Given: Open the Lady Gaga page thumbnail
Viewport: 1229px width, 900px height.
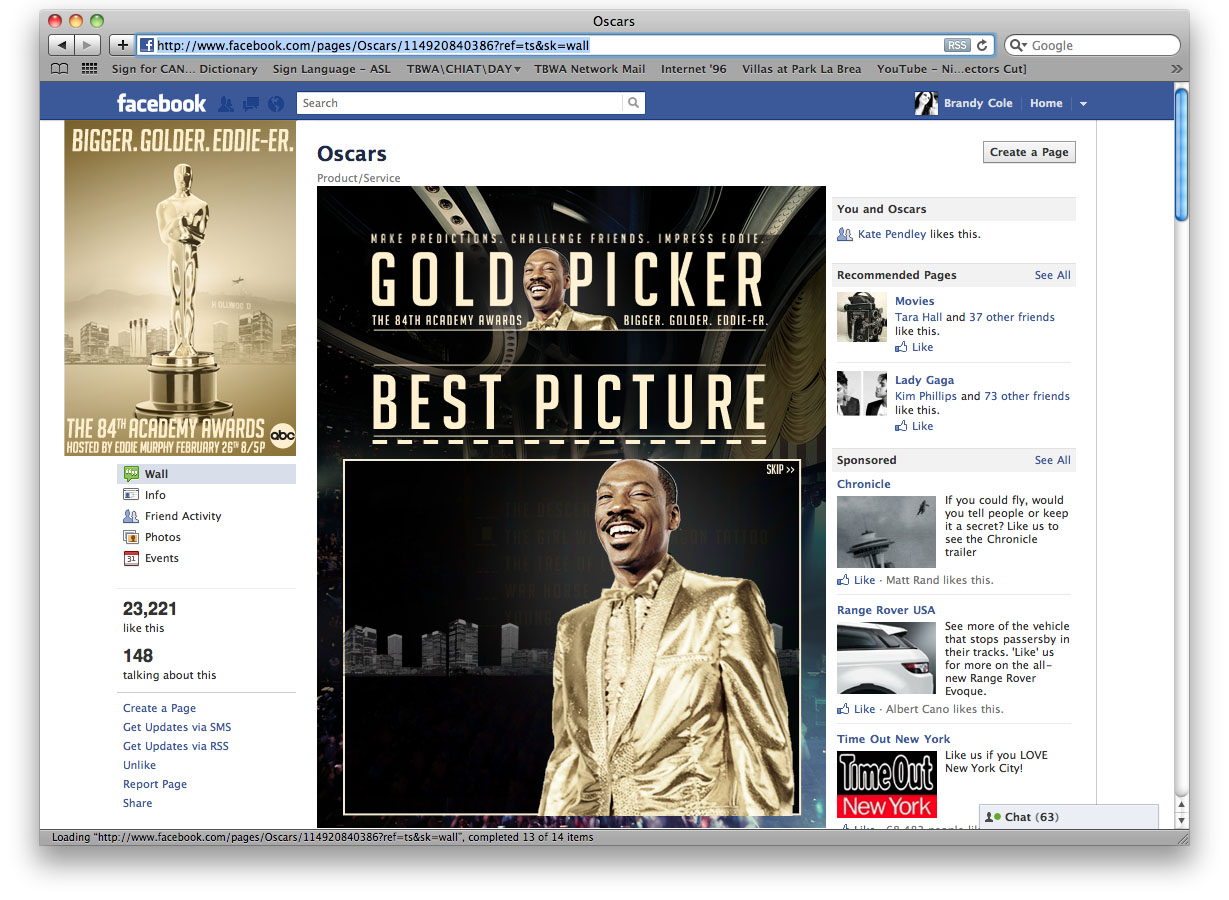Looking at the screenshot, I should (862, 394).
